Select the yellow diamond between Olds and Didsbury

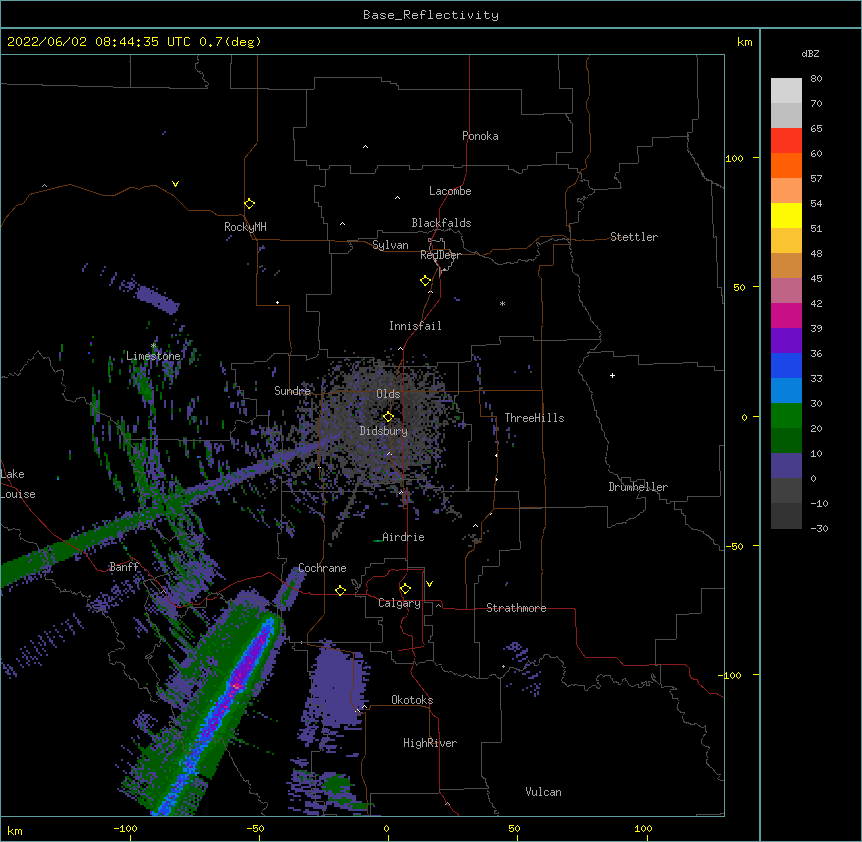[x=388, y=417]
